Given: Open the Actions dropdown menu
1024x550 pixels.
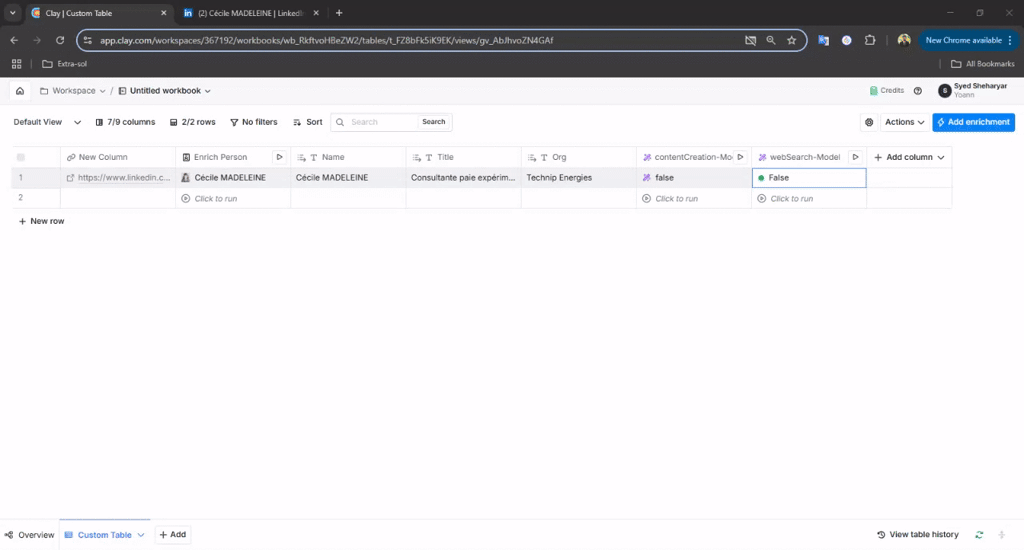Looking at the screenshot, I should click(904, 122).
